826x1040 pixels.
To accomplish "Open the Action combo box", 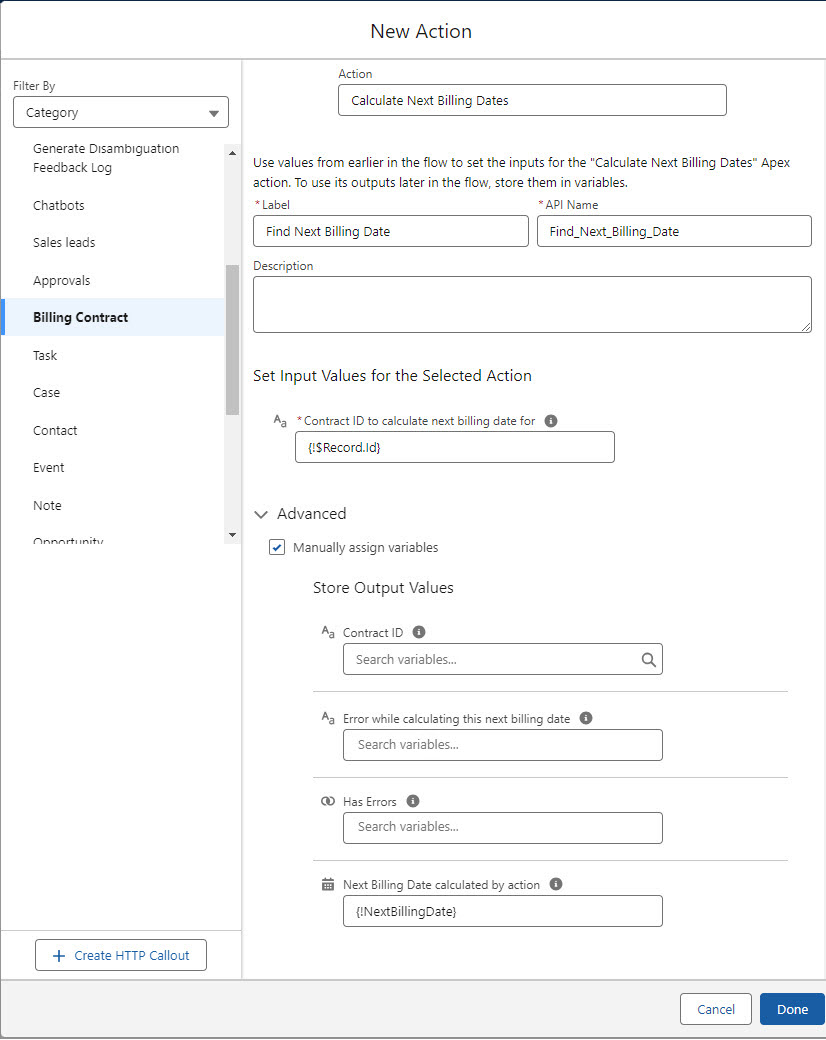I will [532, 101].
